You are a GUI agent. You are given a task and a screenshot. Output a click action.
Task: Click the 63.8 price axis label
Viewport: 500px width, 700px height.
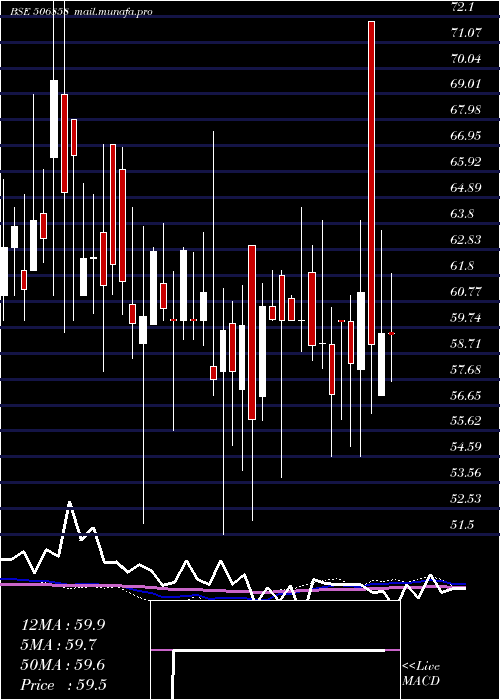point(462,213)
